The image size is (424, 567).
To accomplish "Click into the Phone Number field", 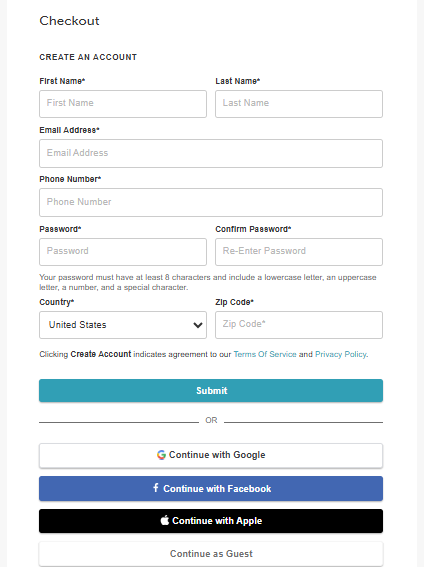I will pos(211,202).
